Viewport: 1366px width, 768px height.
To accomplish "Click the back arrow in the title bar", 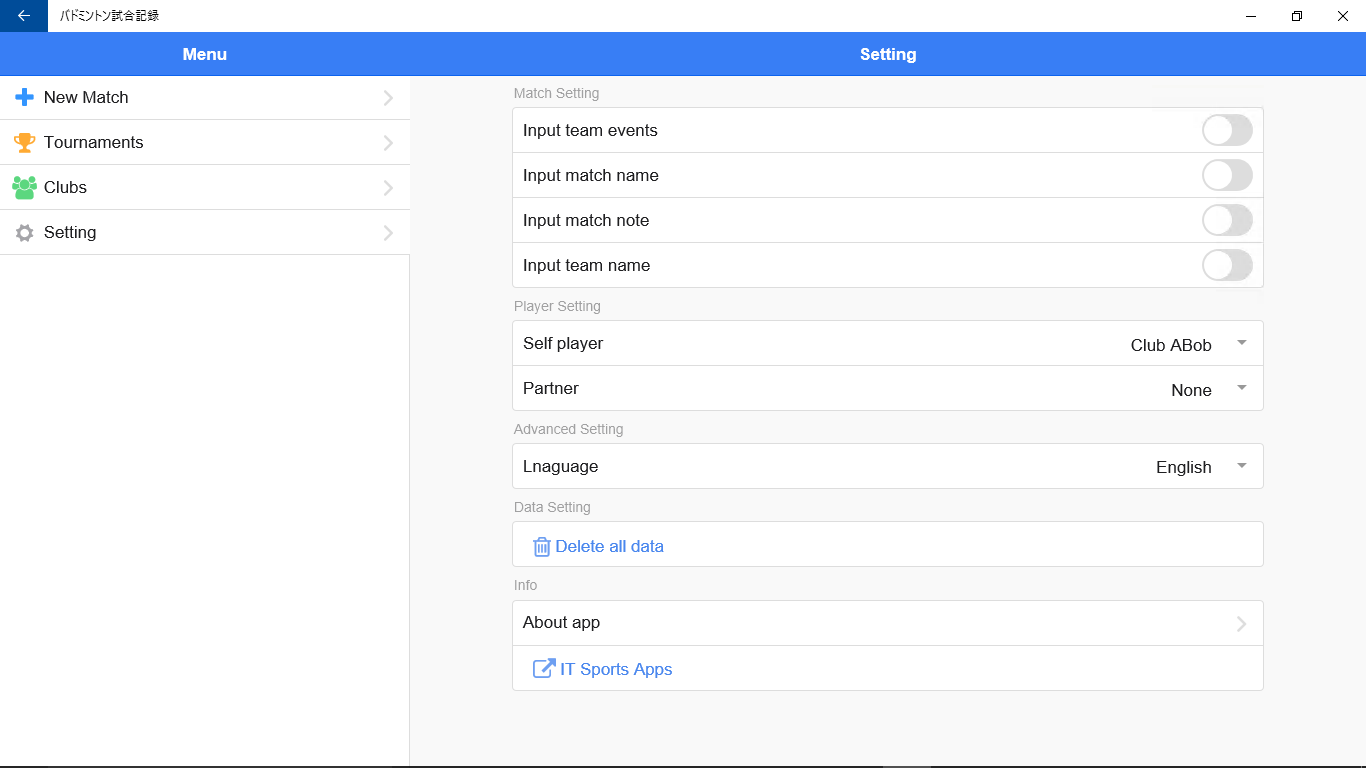I will pyautogui.click(x=24, y=16).
